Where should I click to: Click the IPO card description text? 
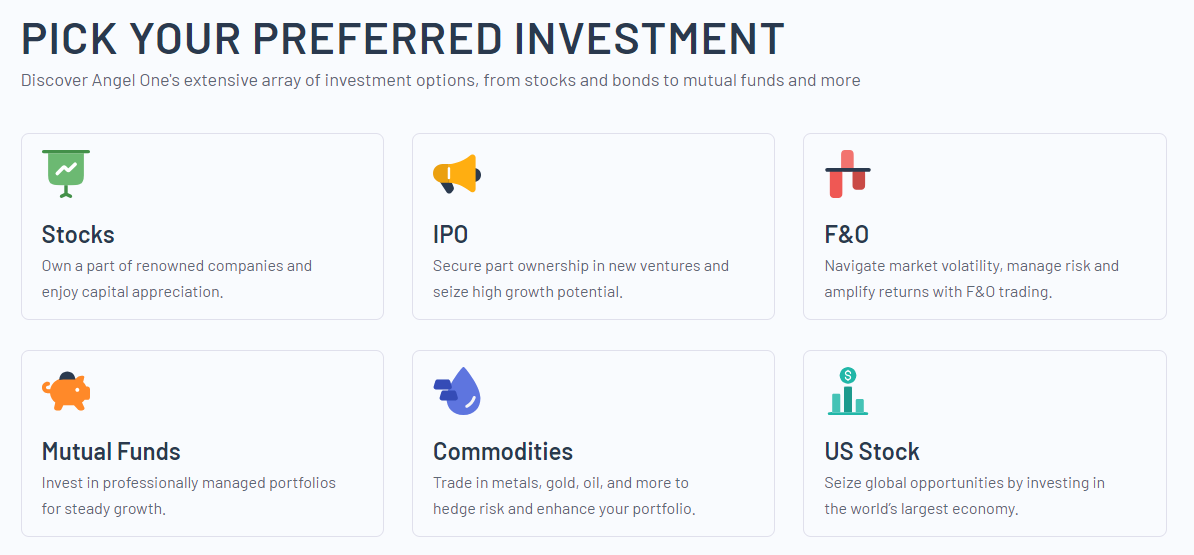pyautogui.click(x=581, y=279)
